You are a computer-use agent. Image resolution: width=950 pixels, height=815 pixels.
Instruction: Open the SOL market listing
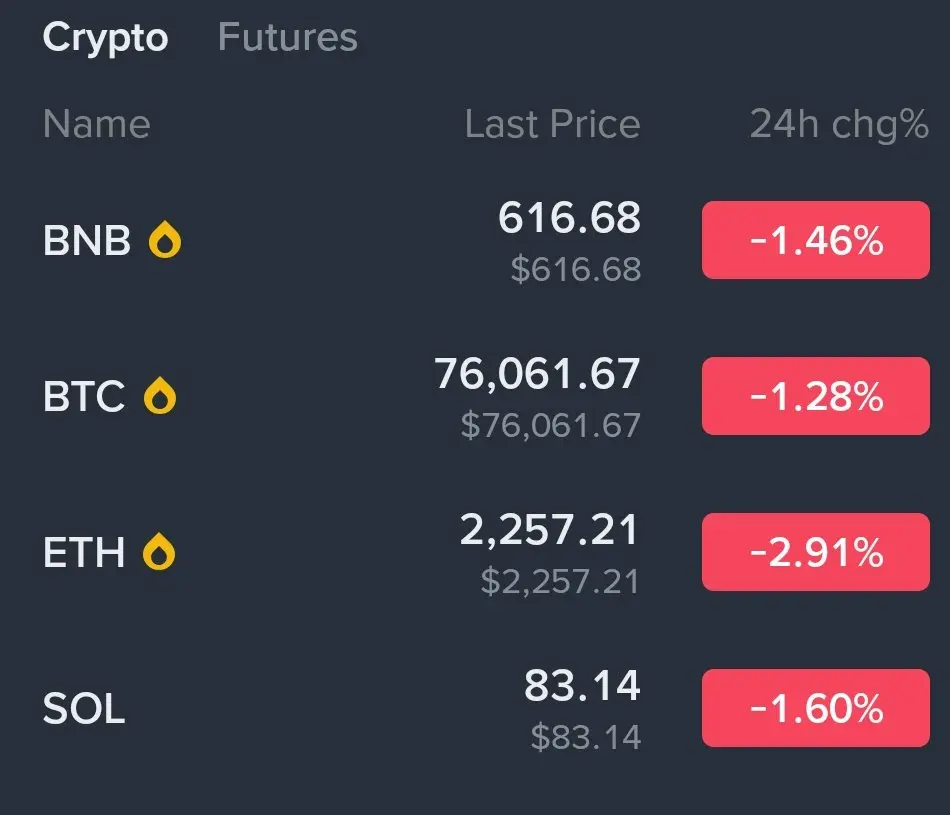[475, 708]
